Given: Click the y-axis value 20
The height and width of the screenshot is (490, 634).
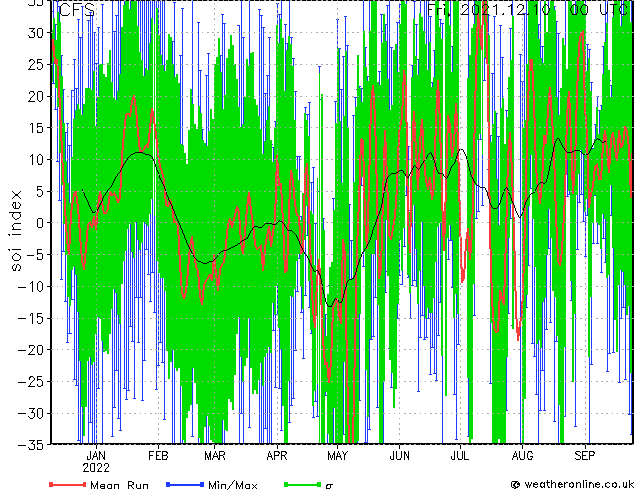Looking at the screenshot, I should point(36,96).
